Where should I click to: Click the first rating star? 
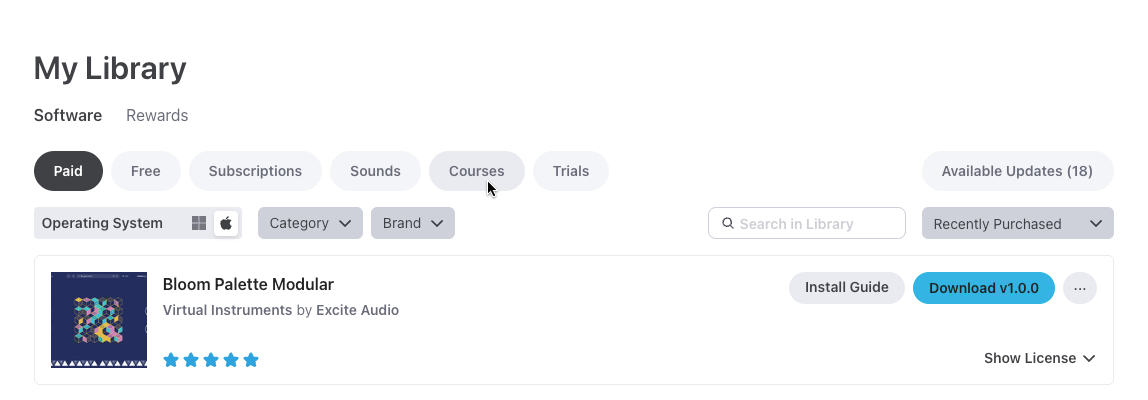pyautogui.click(x=171, y=360)
